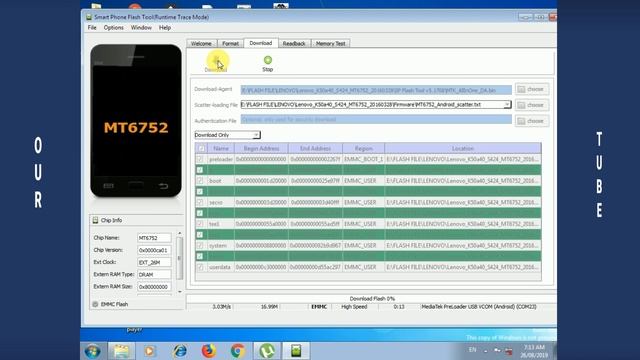Click the Extern RAM Type field DRAM
The image size is (640, 360).
pos(154,275)
